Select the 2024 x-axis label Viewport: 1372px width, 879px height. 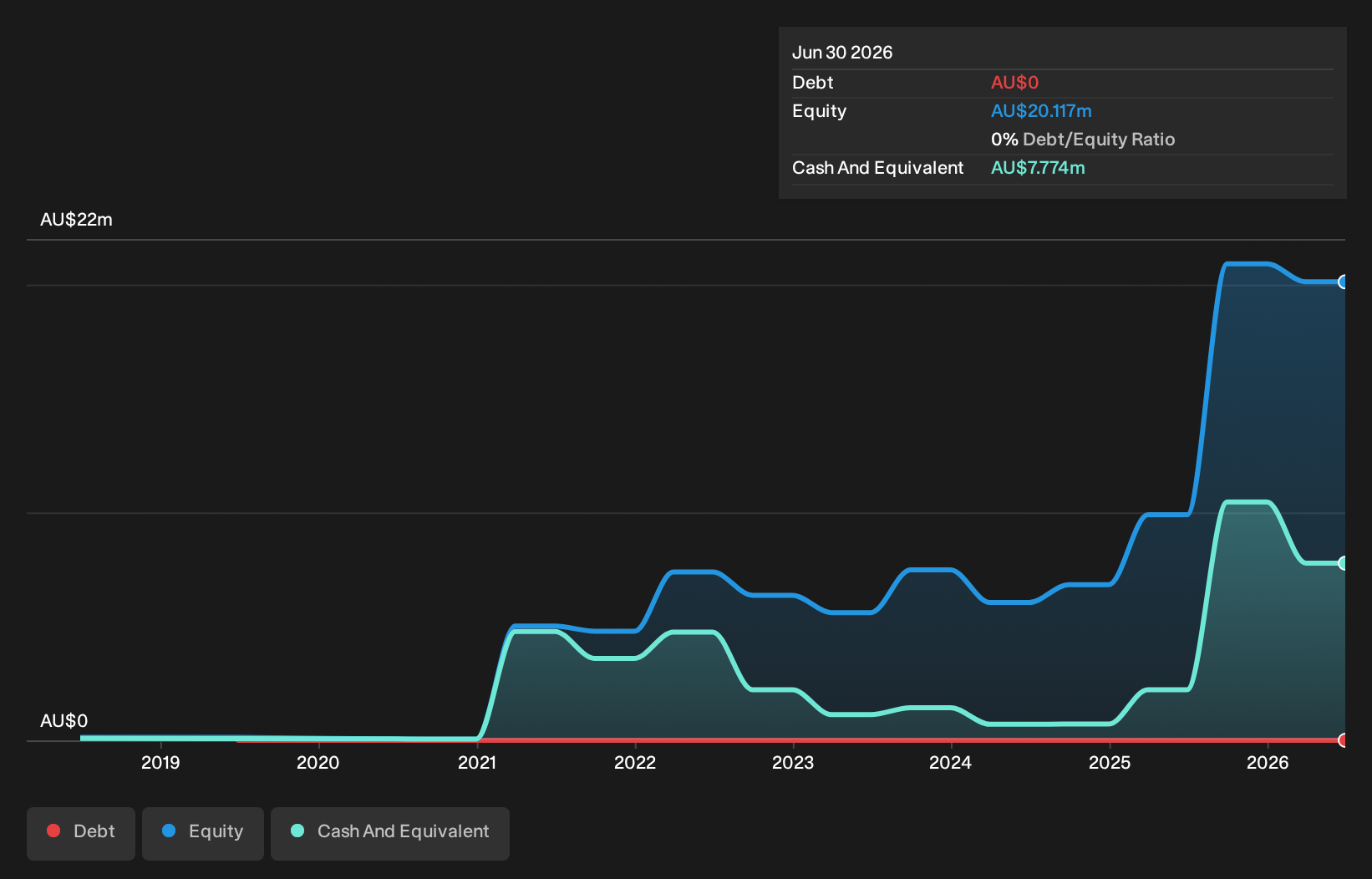[x=951, y=763]
